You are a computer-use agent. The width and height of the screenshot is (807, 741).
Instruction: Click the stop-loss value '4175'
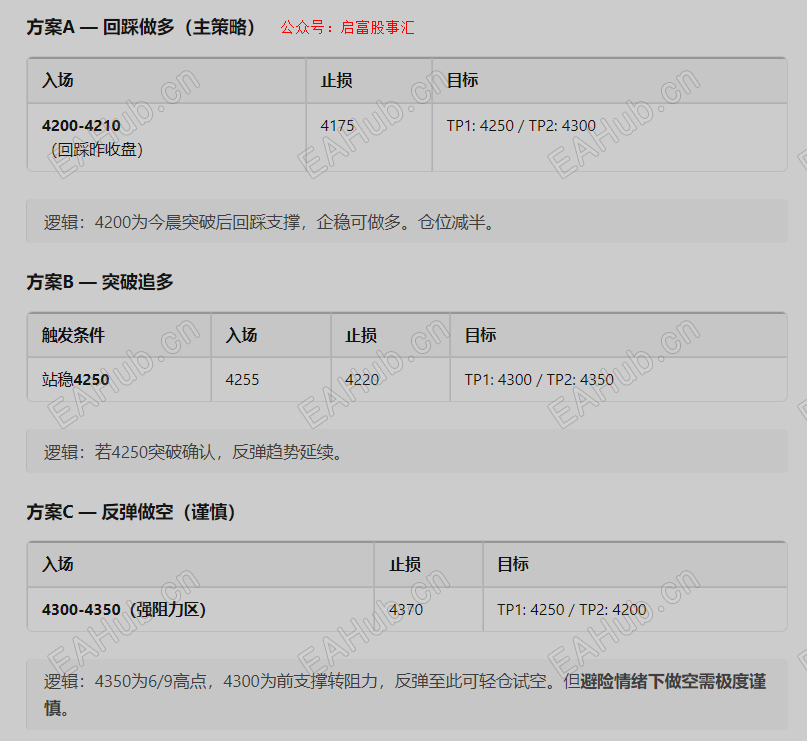(337, 126)
